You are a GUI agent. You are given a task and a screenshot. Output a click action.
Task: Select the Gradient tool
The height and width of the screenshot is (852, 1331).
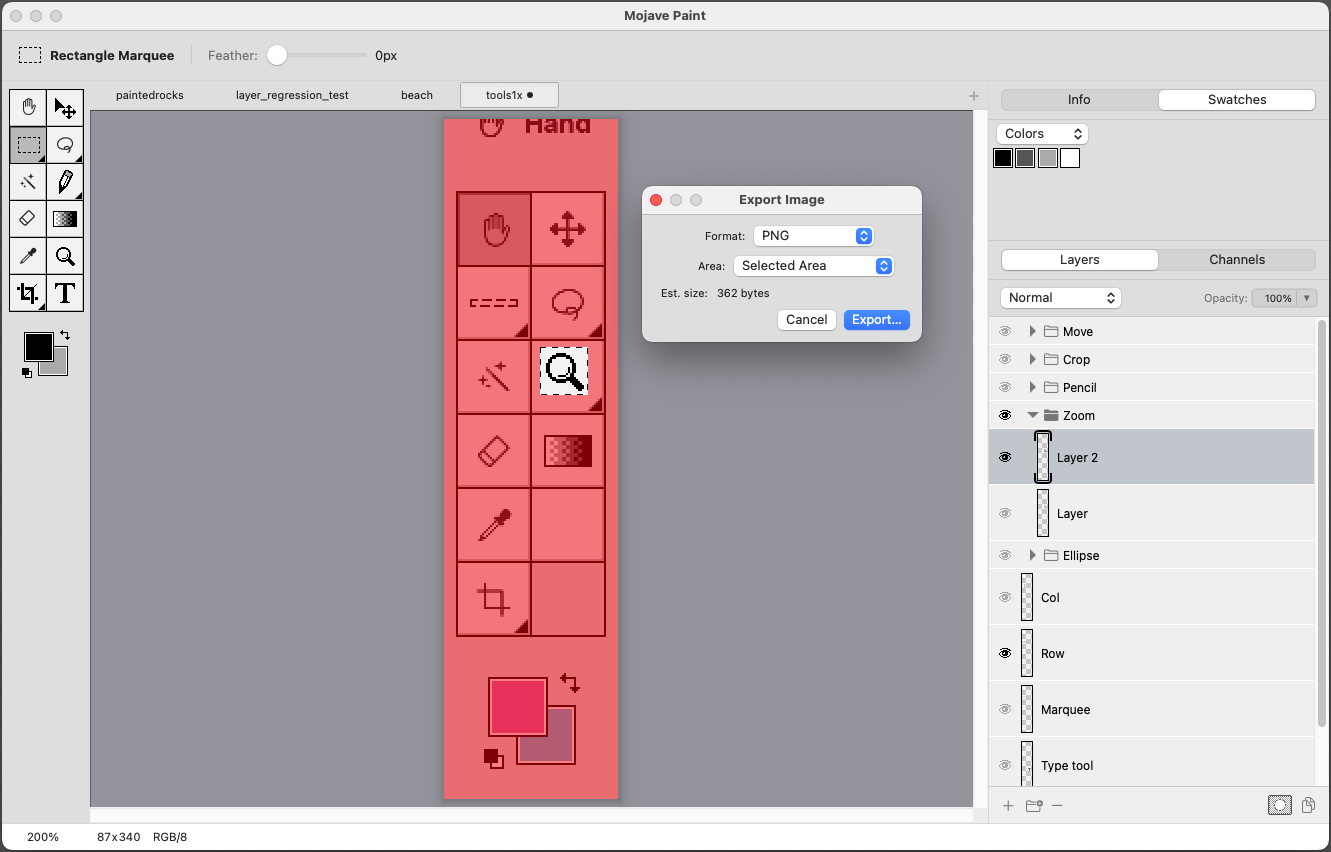pos(65,219)
